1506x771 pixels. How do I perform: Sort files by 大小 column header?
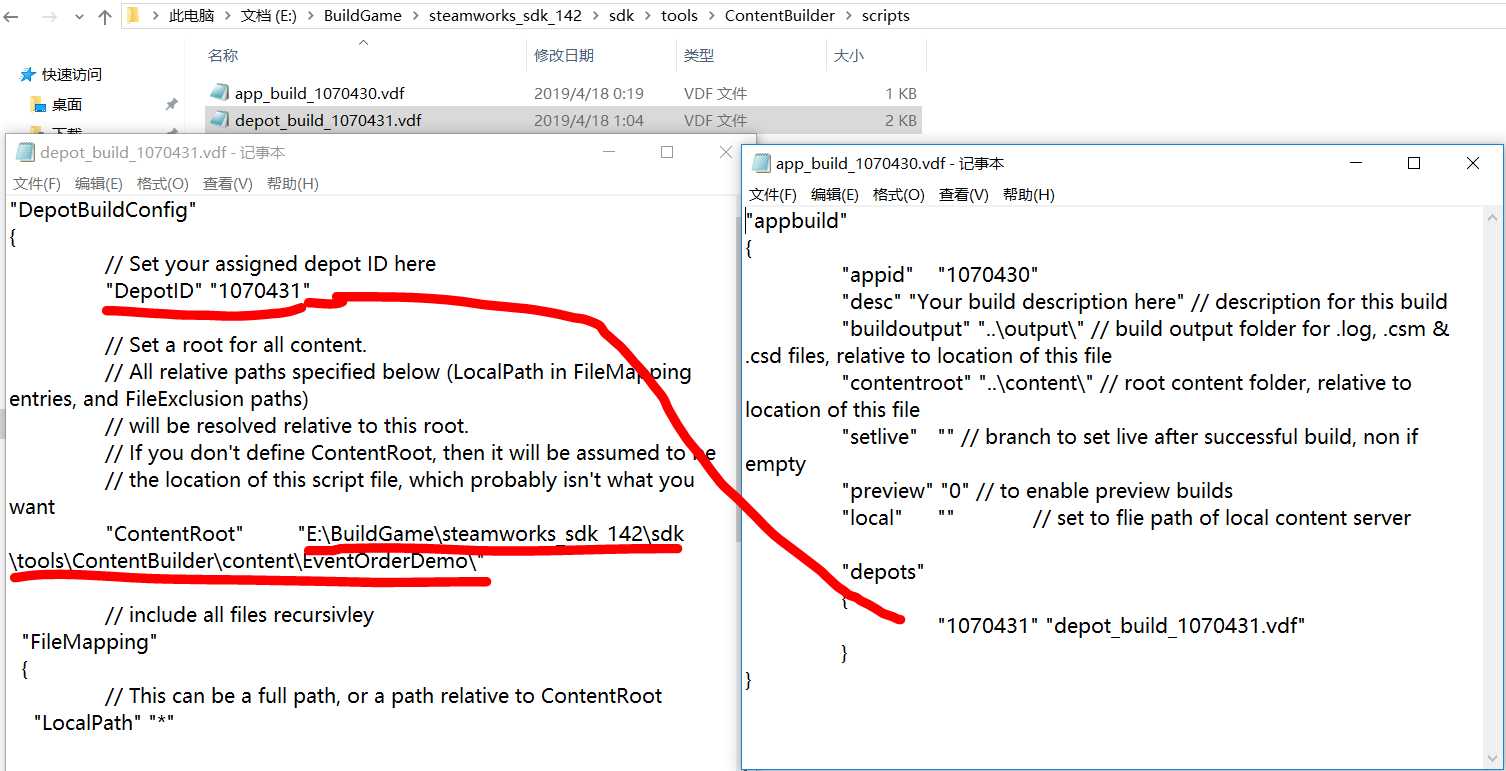[x=848, y=56]
